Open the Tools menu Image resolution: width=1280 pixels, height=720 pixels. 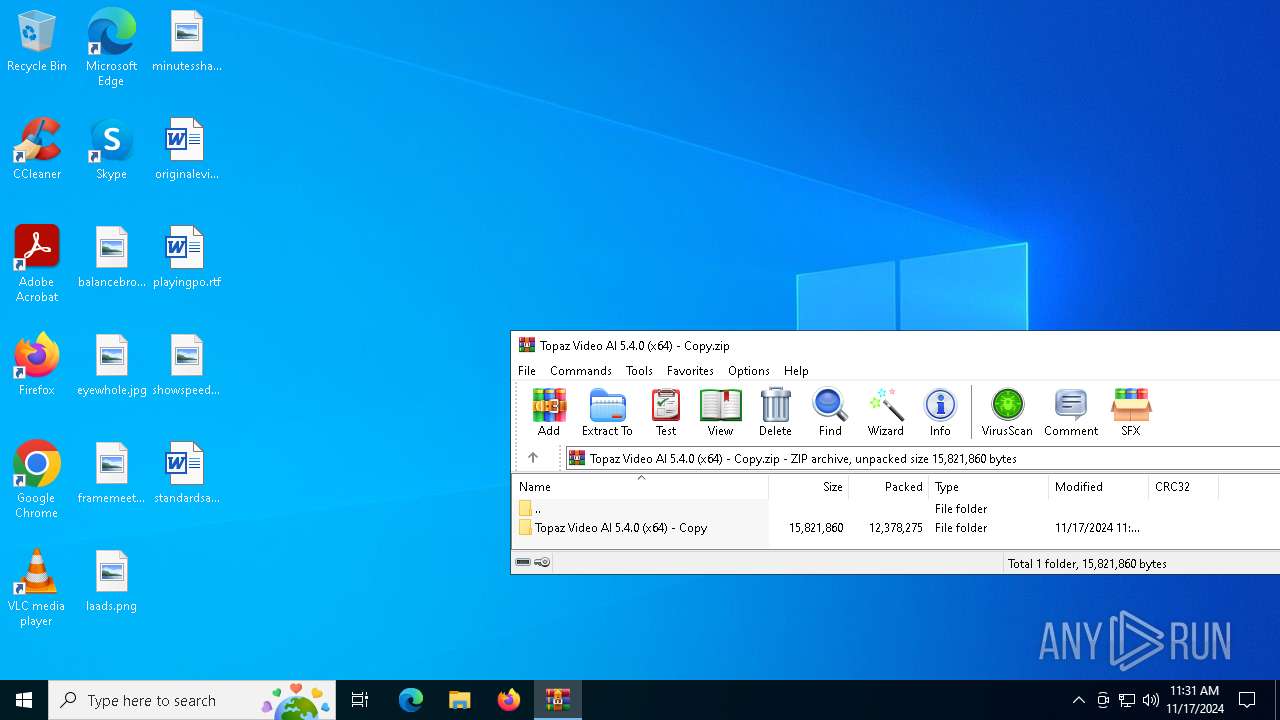coord(639,370)
